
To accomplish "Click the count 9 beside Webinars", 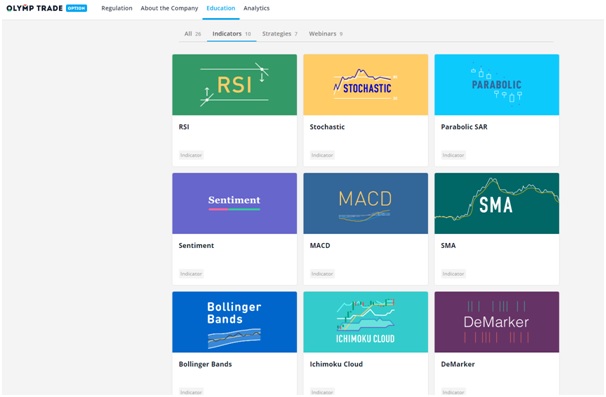I will coord(341,34).
